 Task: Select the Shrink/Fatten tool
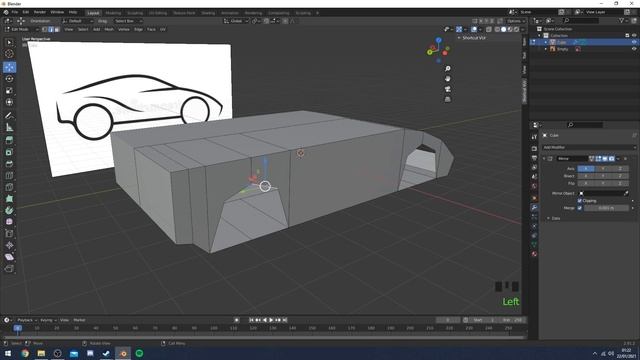point(9,245)
